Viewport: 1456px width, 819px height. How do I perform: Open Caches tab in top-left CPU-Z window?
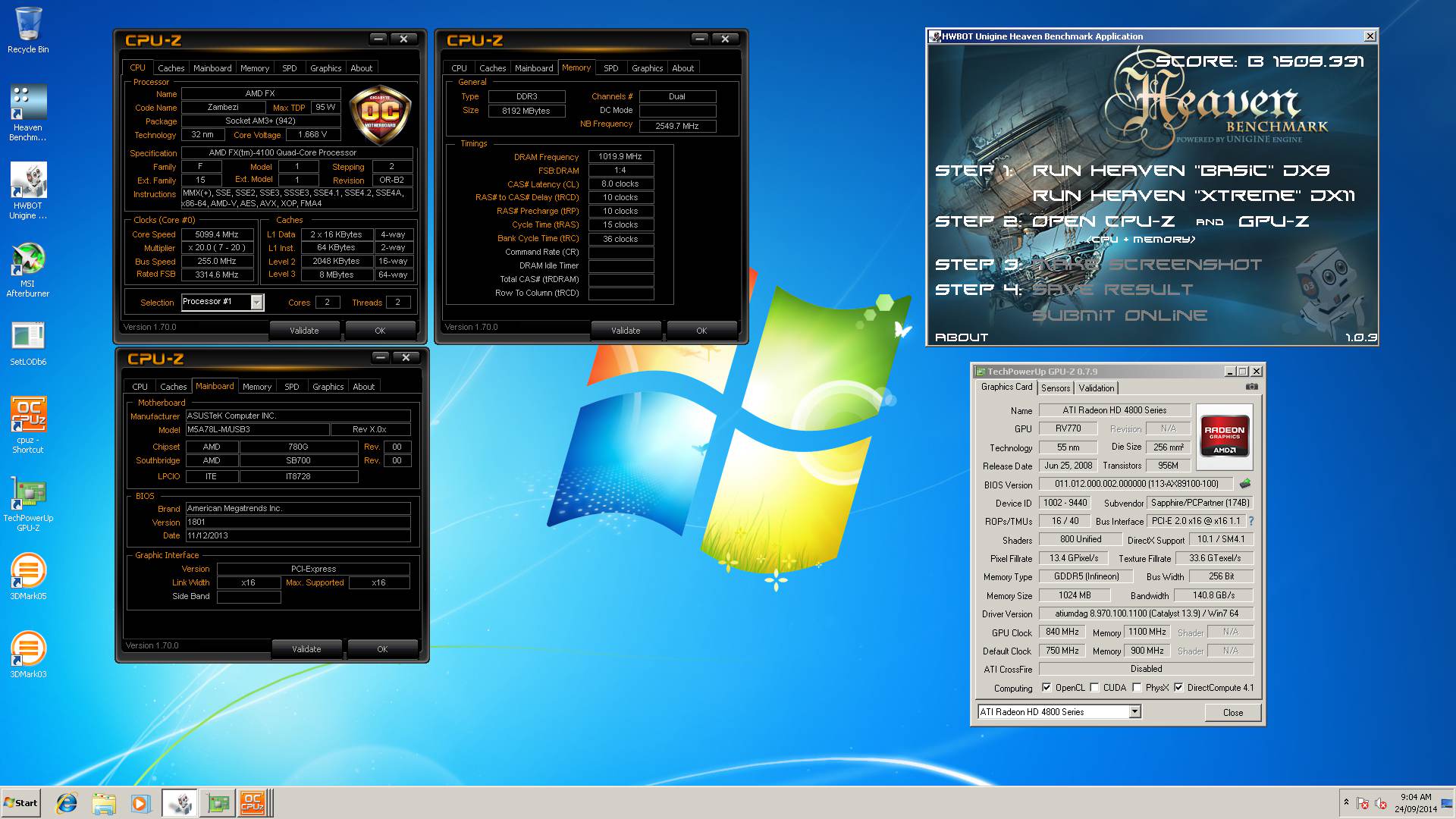click(171, 68)
